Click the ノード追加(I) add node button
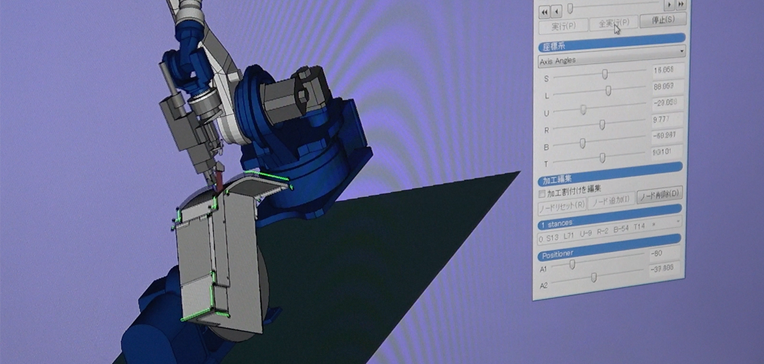The height and width of the screenshot is (364, 764). 611,200
